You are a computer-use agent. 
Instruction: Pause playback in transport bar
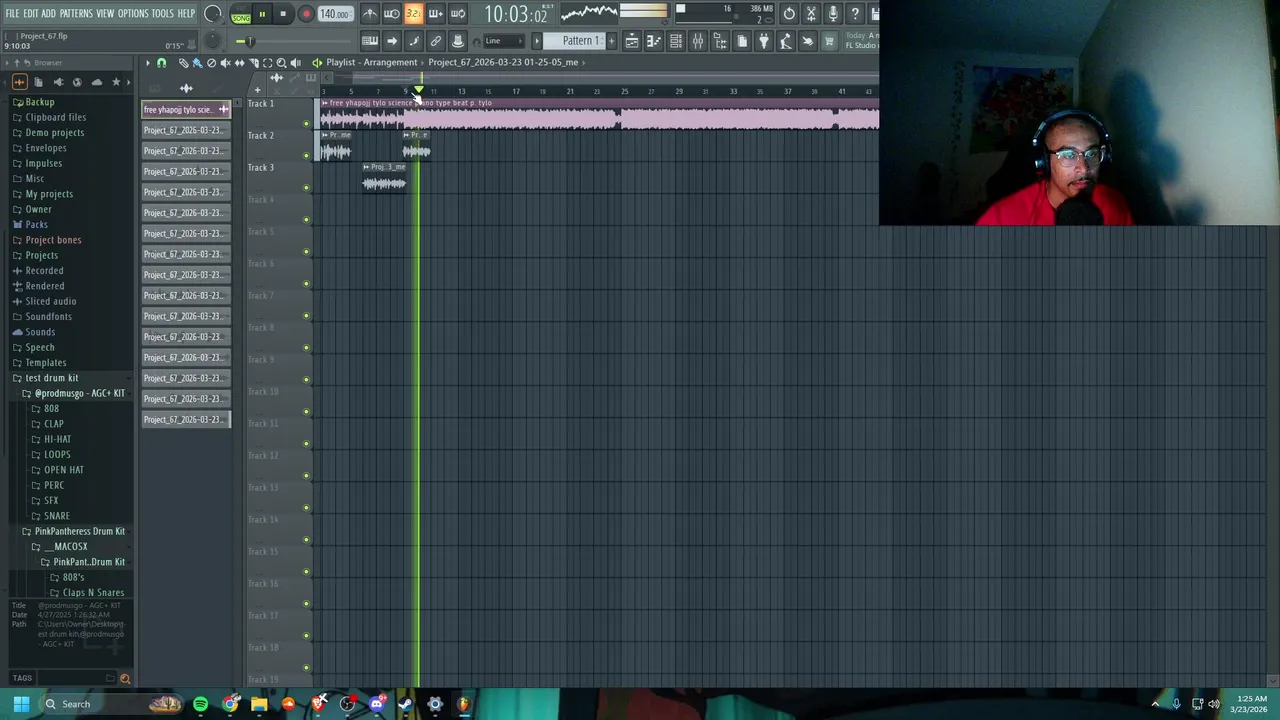pos(262,14)
